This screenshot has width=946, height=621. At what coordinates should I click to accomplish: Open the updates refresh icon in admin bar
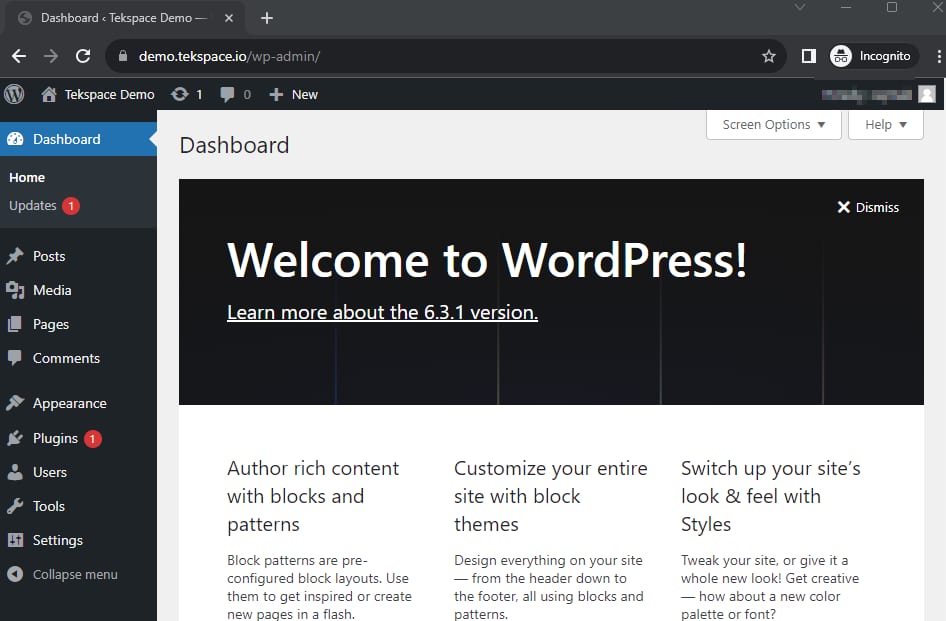(x=179, y=94)
